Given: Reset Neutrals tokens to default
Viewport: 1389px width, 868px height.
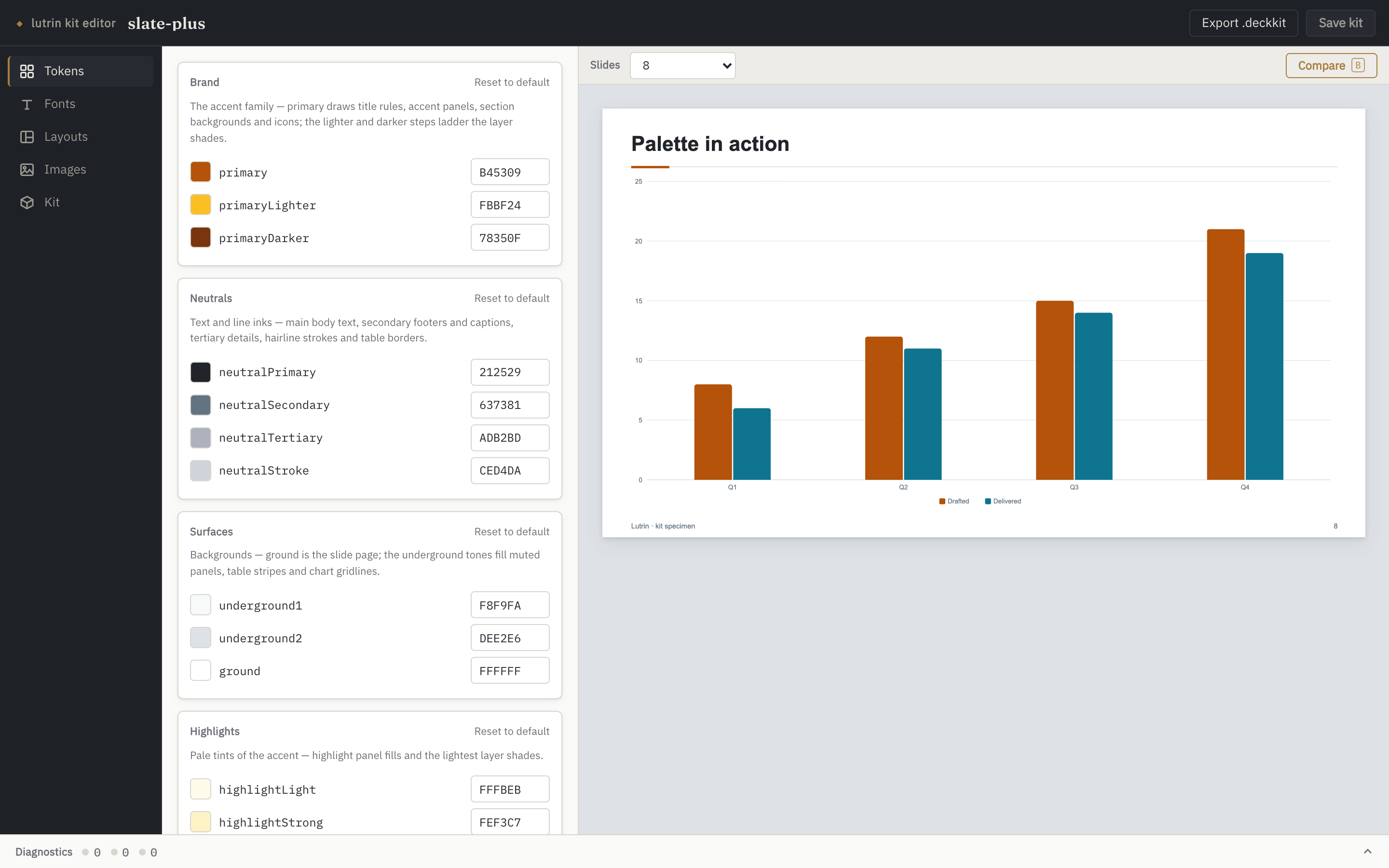Looking at the screenshot, I should click(x=511, y=298).
